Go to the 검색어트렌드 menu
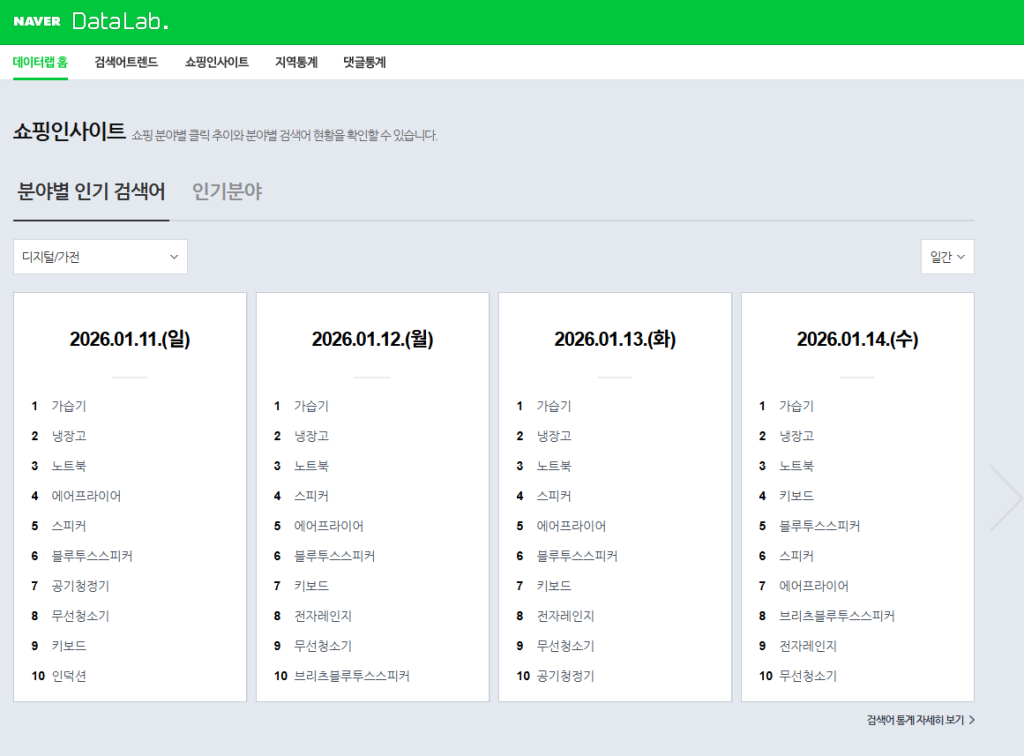This screenshot has width=1024, height=756. pyautogui.click(x=126, y=62)
